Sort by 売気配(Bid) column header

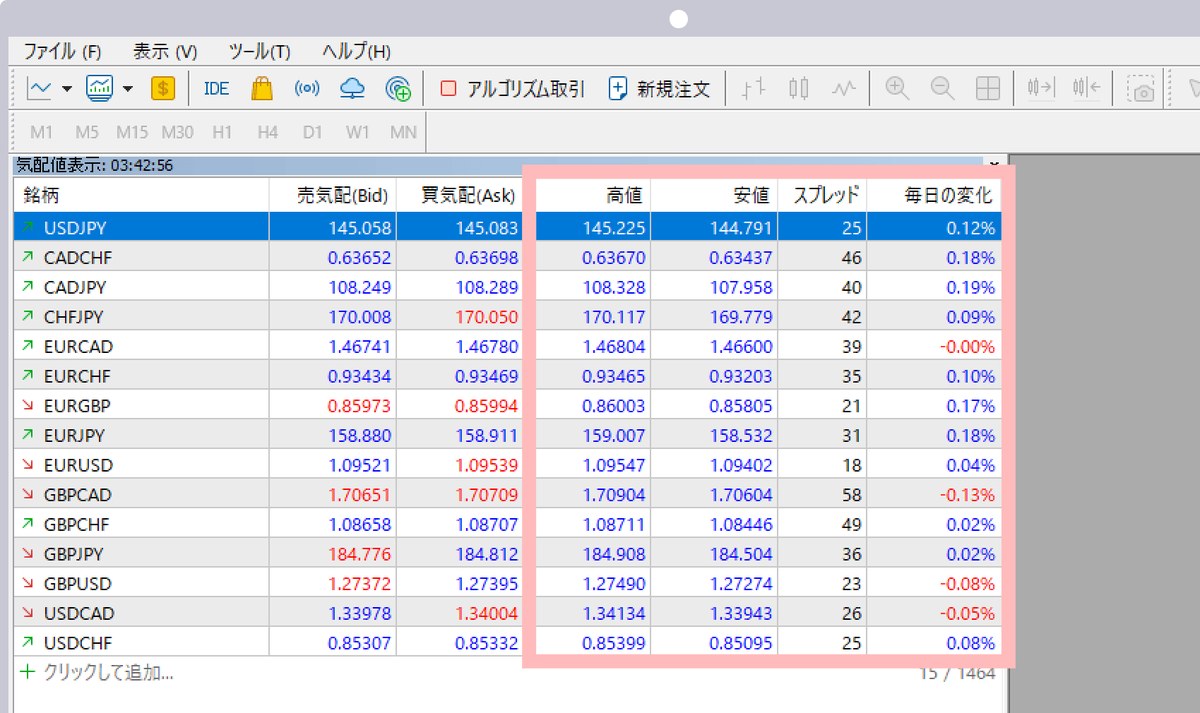pos(333,196)
